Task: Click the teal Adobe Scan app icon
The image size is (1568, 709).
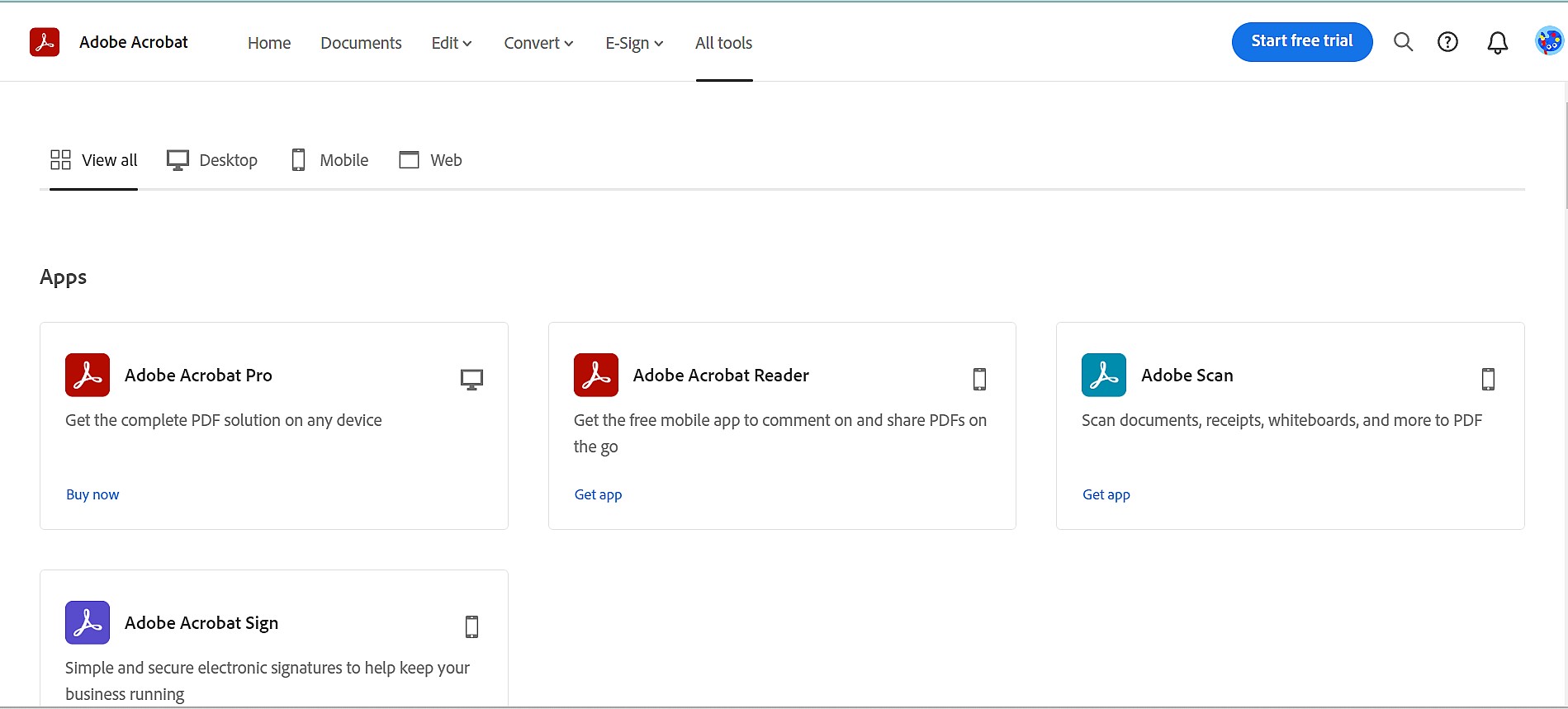Action: [x=1104, y=376]
